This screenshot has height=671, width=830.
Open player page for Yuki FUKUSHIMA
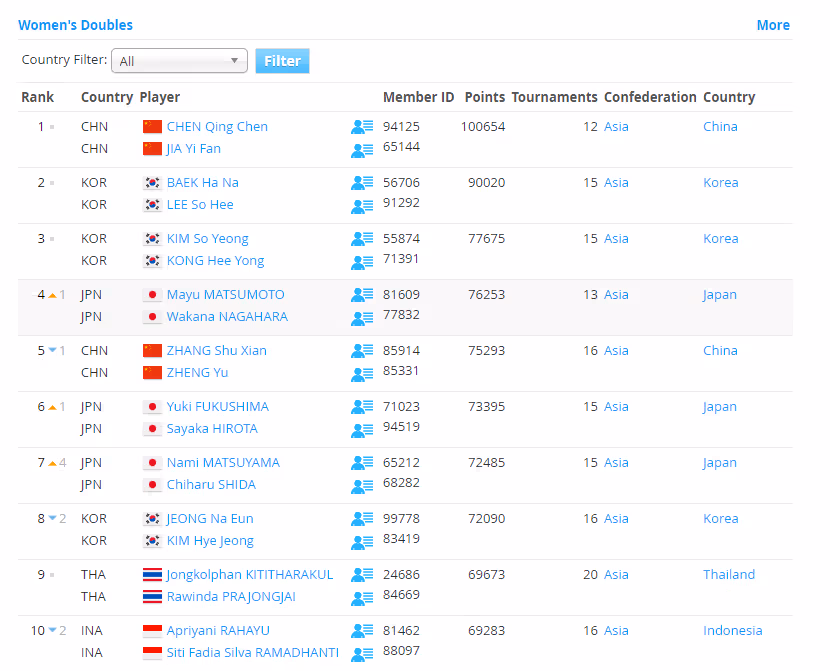pos(217,407)
